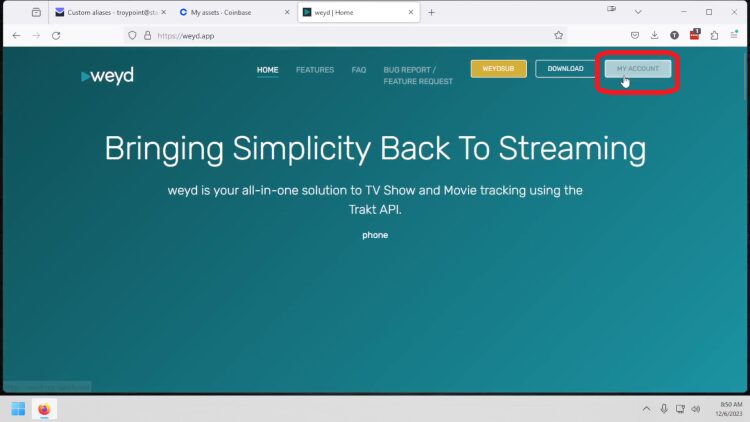Click the browser back arrow
Image resolution: width=750 pixels, height=422 pixels.
coord(16,35)
